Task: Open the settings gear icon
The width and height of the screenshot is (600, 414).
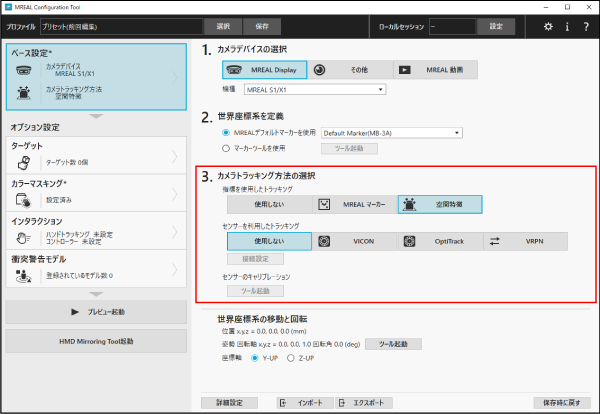Action: pyautogui.click(x=548, y=27)
